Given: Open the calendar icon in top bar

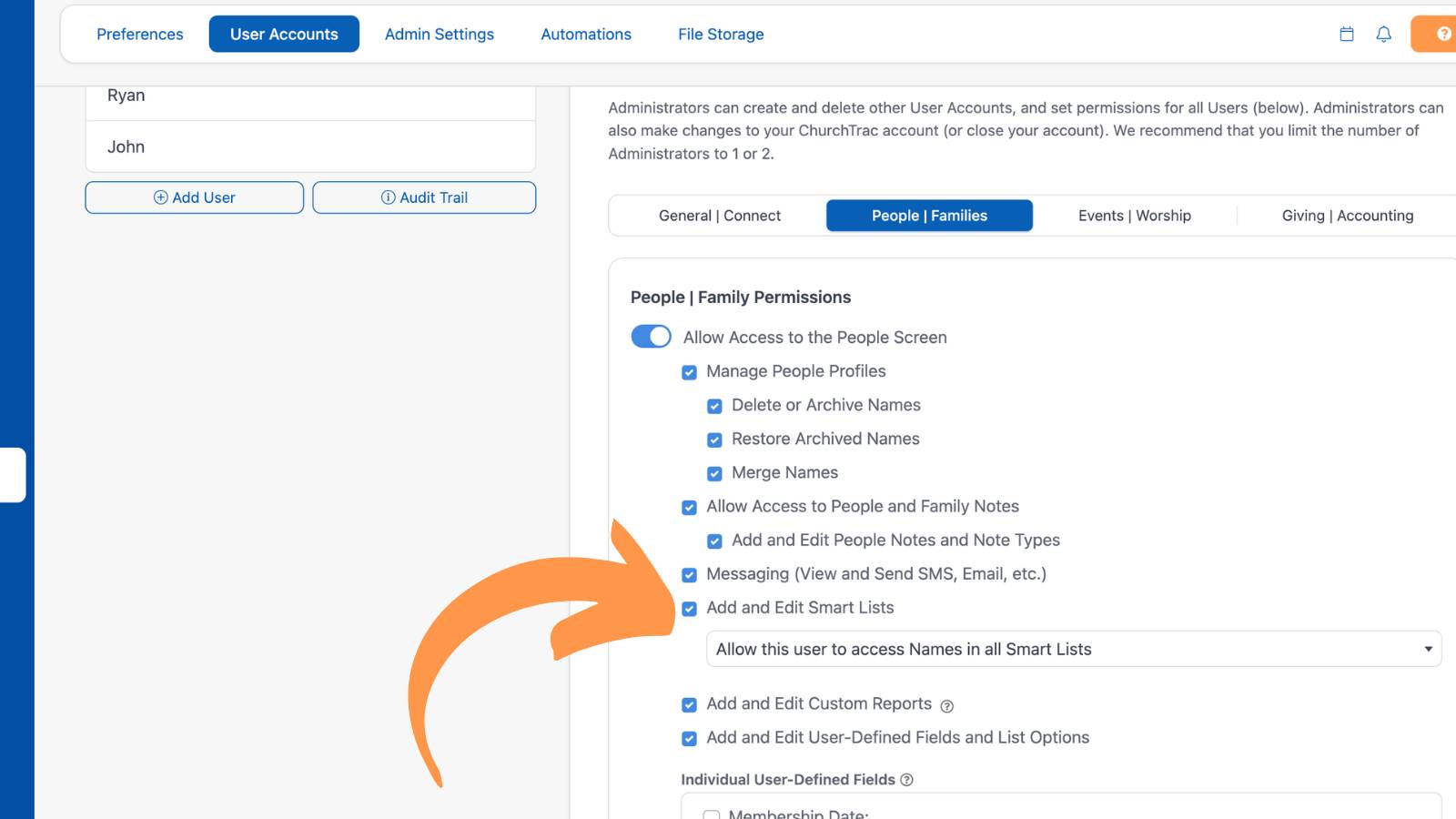Looking at the screenshot, I should (1347, 34).
